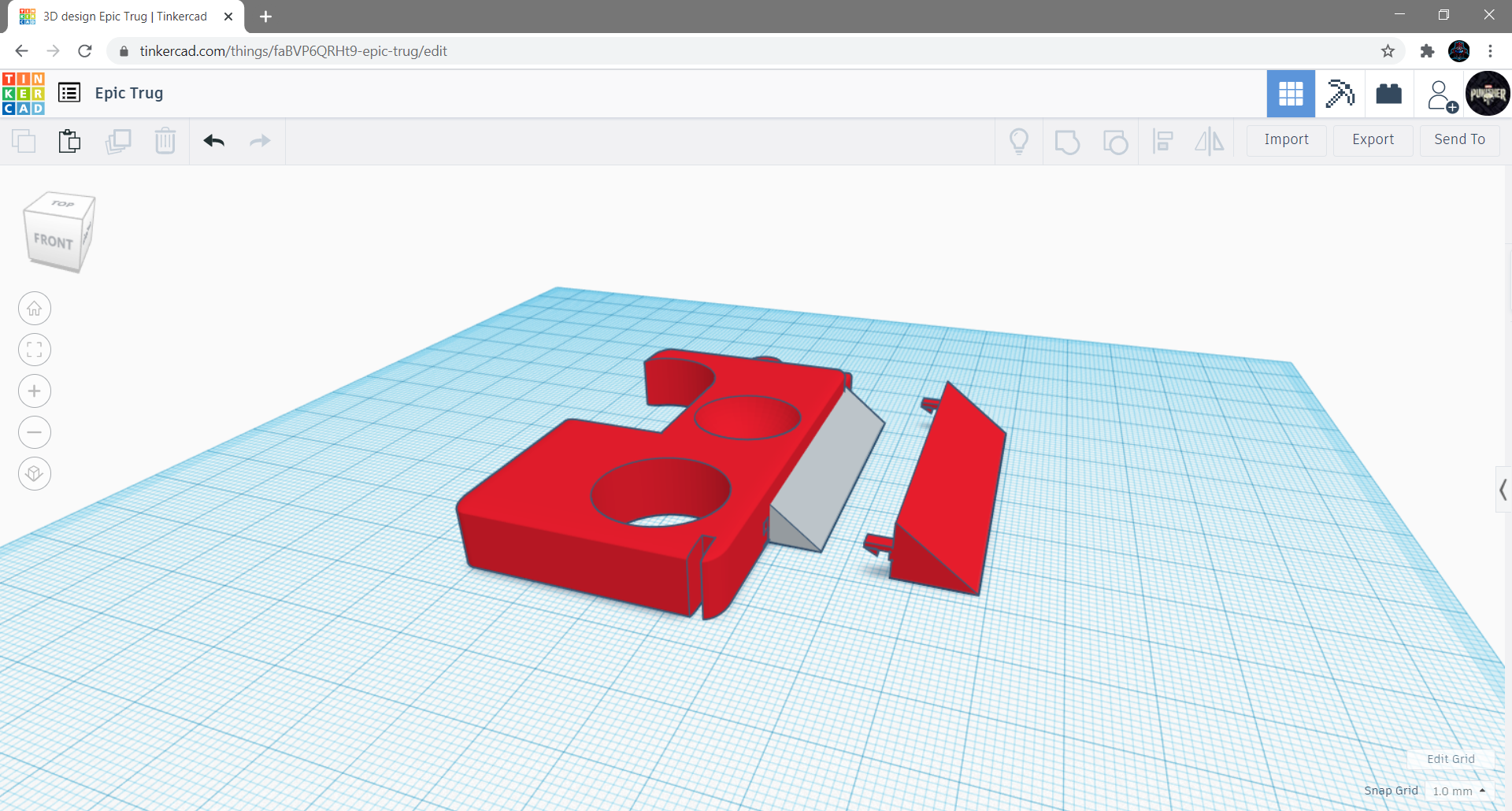1512x811 pixels.
Task: Click the Group shapes icon
Action: pyautogui.click(x=1067, y=142)
